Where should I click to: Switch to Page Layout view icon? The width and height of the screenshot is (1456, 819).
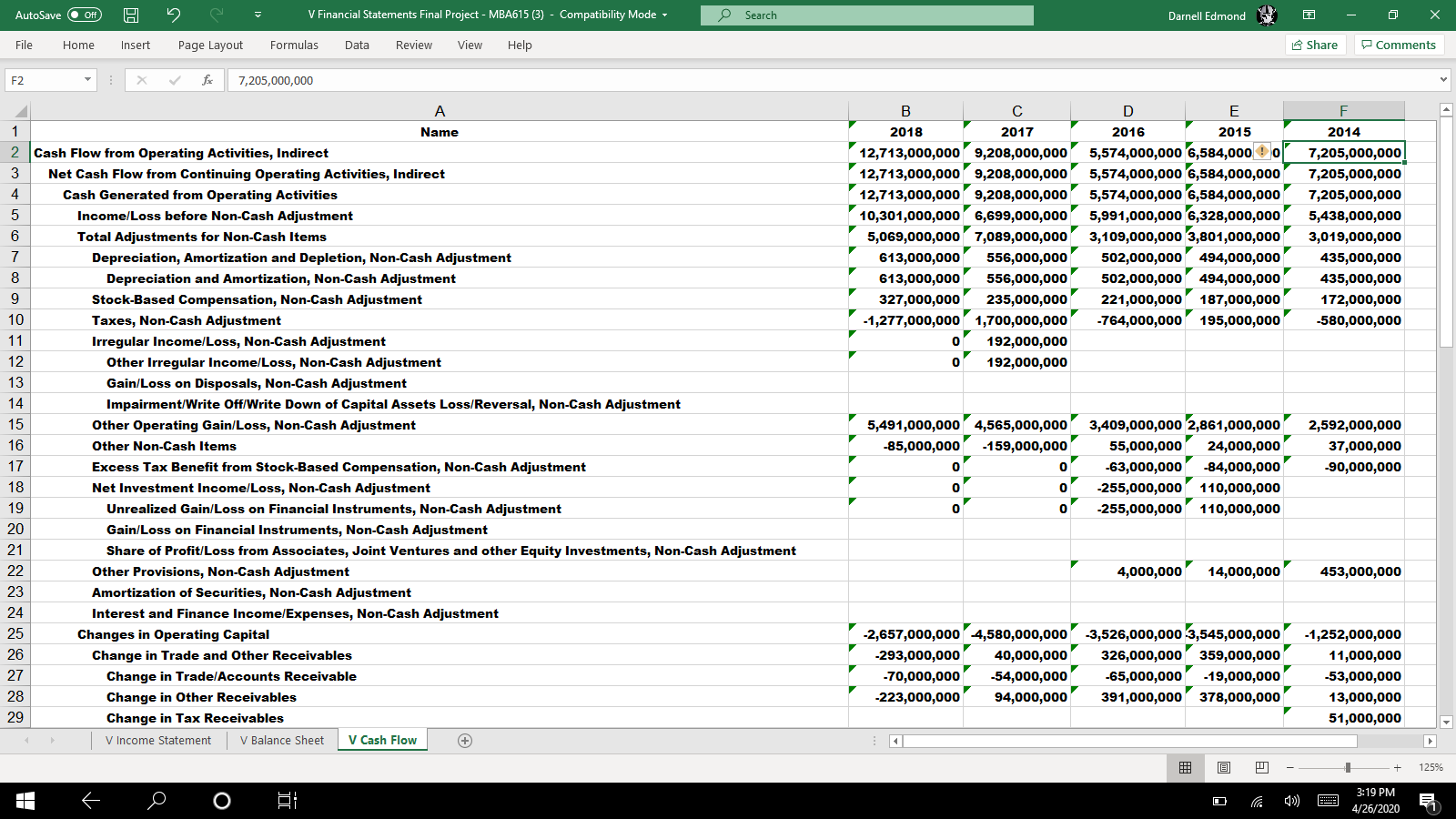tap(1224, 767)
